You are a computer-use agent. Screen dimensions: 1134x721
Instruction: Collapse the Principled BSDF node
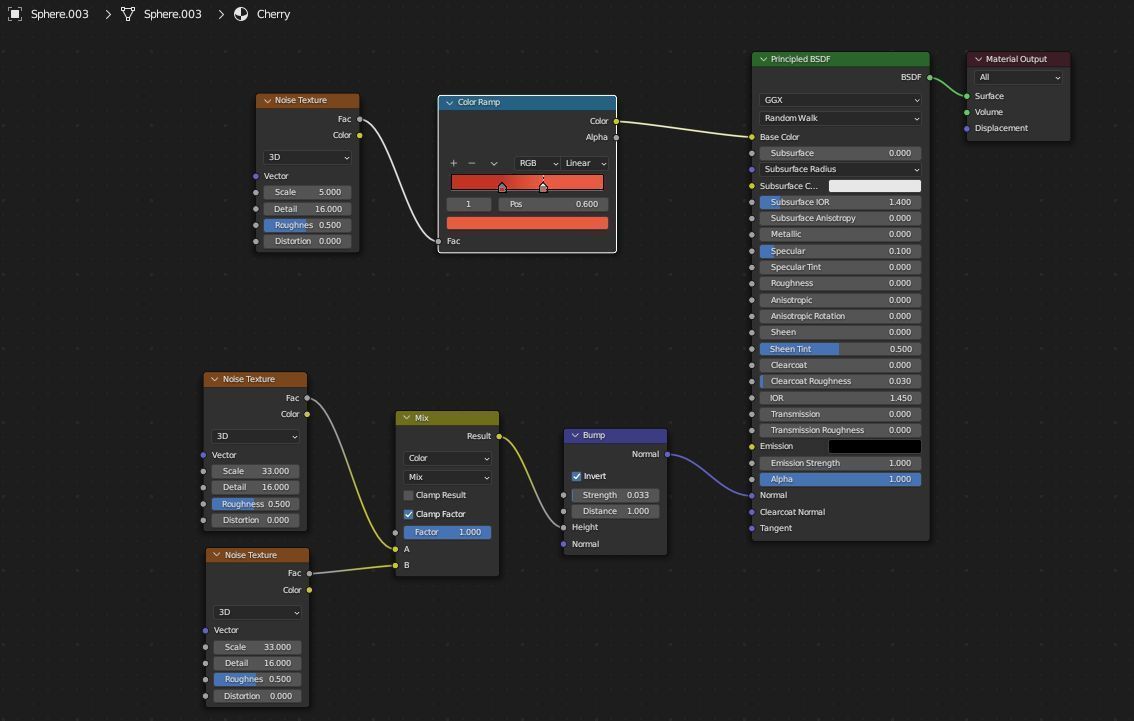click(763, 59)
